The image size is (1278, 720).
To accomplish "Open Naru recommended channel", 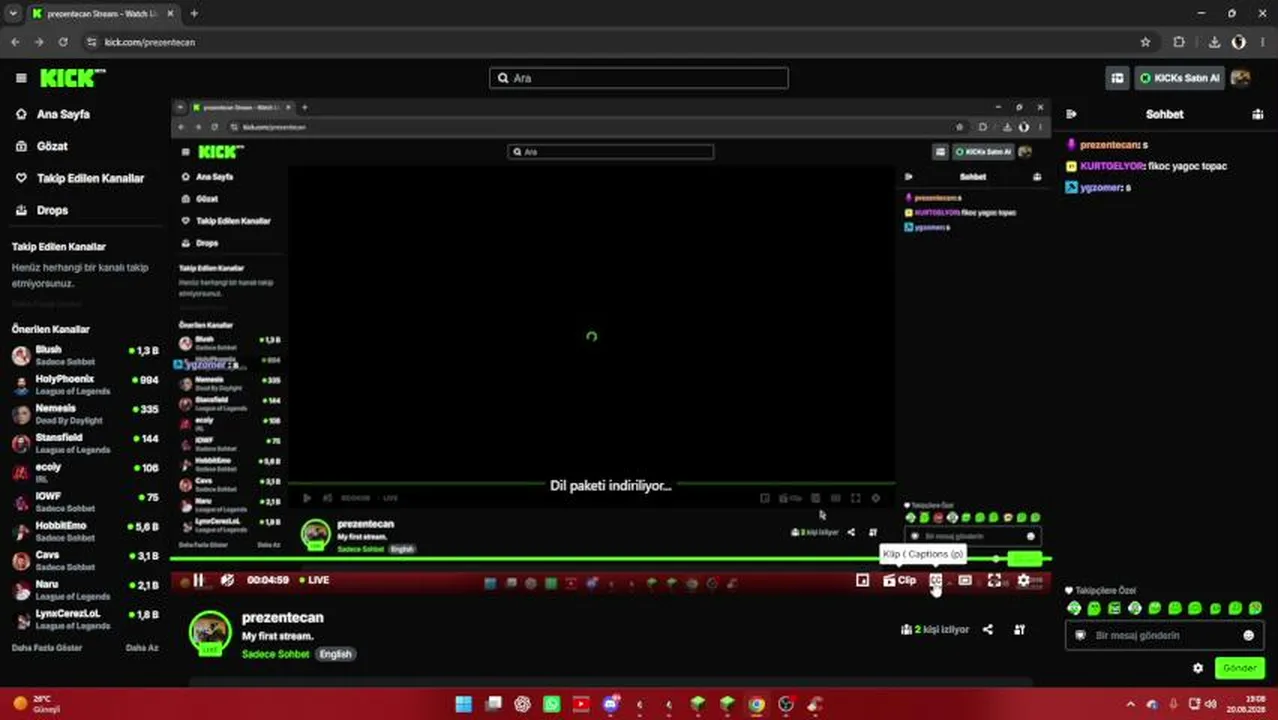I will [x=84, y=589].
